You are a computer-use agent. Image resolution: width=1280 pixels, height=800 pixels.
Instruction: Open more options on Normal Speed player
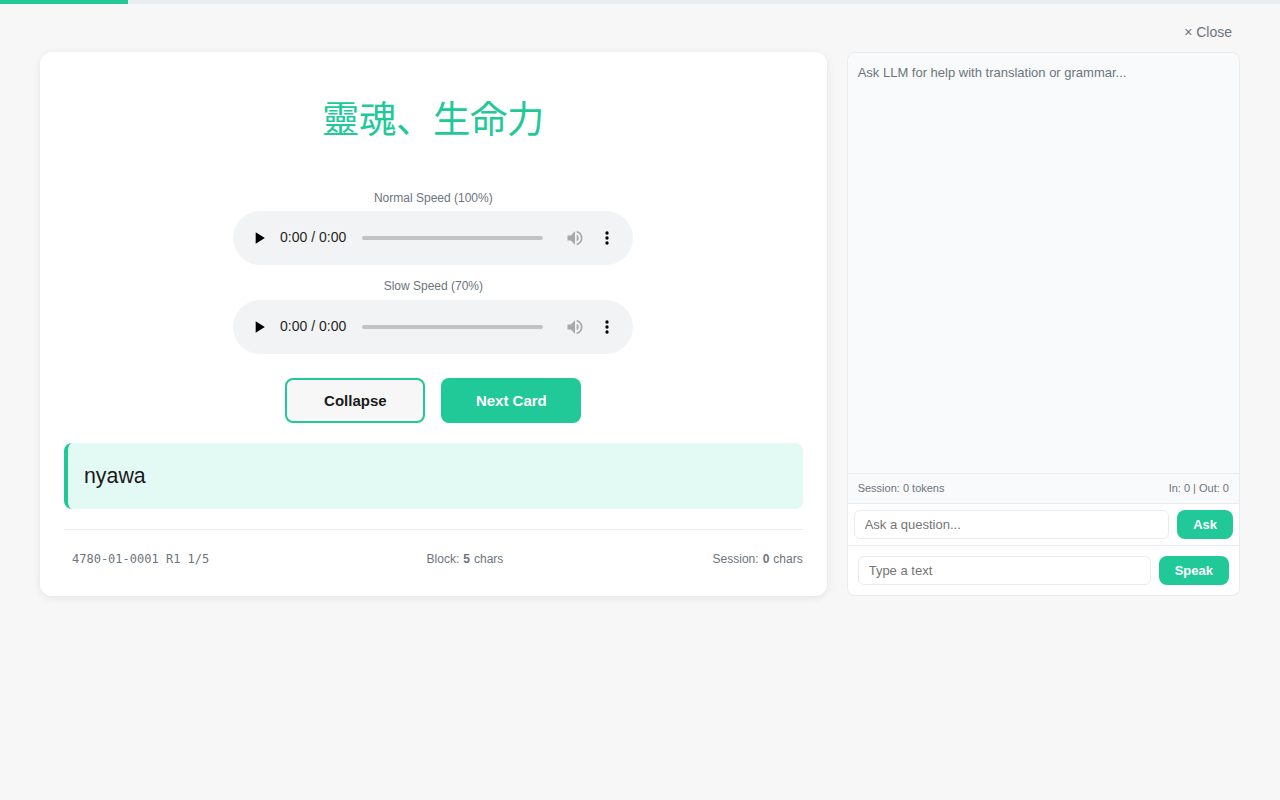pyautogui.click(x=606, y=238)
